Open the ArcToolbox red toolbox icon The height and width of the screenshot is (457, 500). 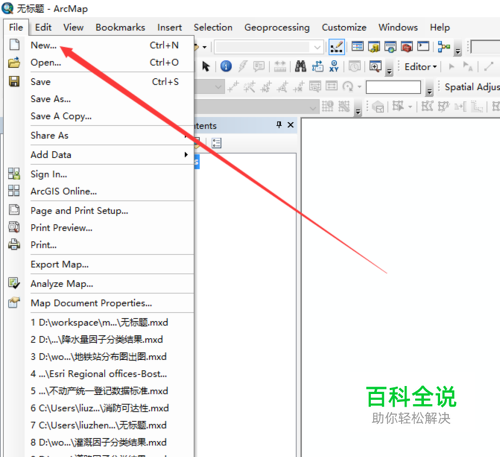point(407,47)
